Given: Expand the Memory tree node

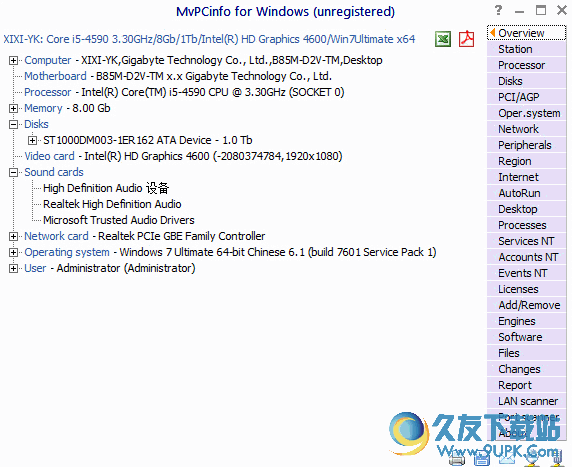Looking at the screenshot, I should click(x=13, y=109).
